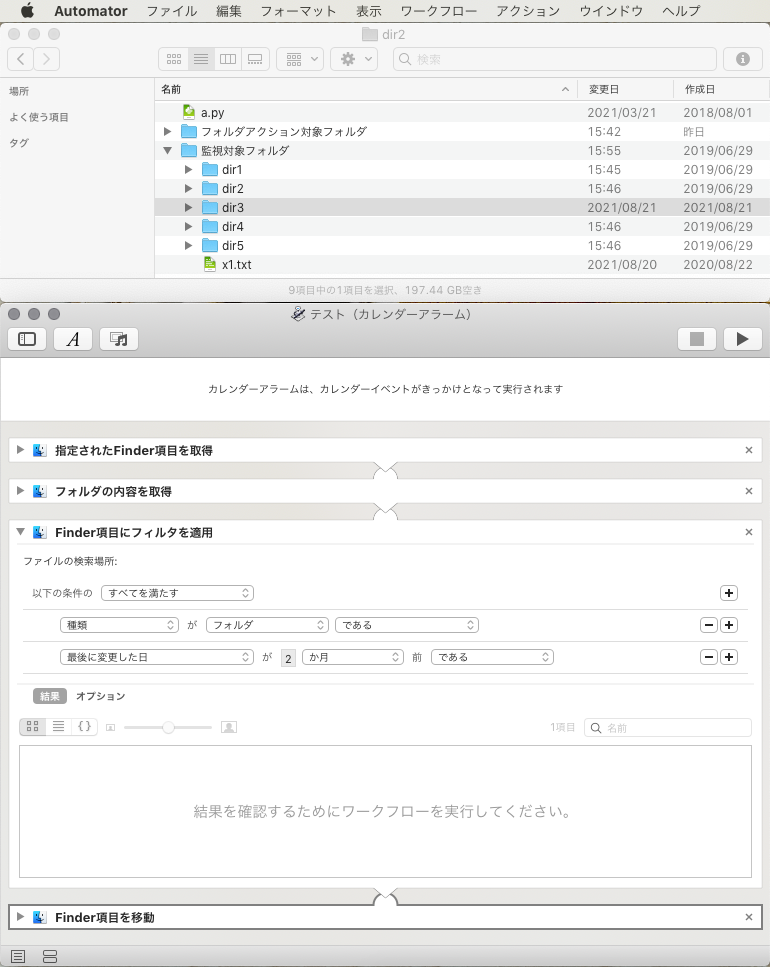Open である dropdown in 種類 row
Viewport: 770px width, 967px height.
tap(407, 625)
